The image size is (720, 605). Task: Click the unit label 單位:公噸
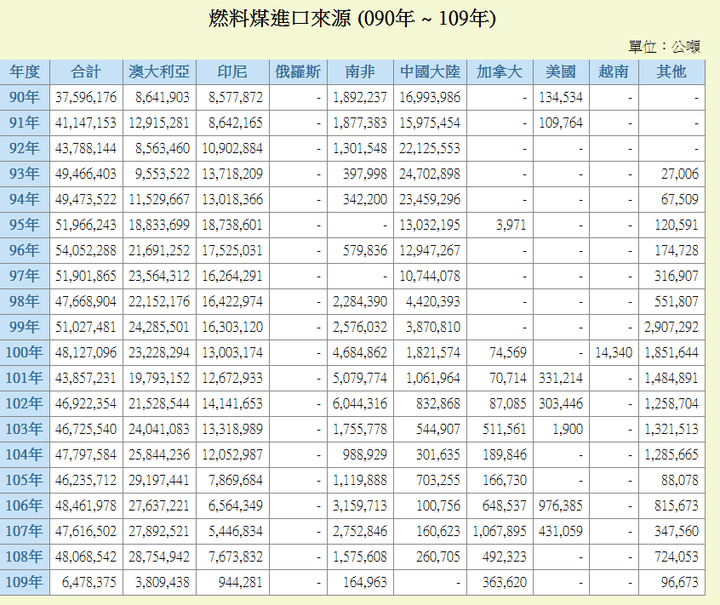[664, 46]
